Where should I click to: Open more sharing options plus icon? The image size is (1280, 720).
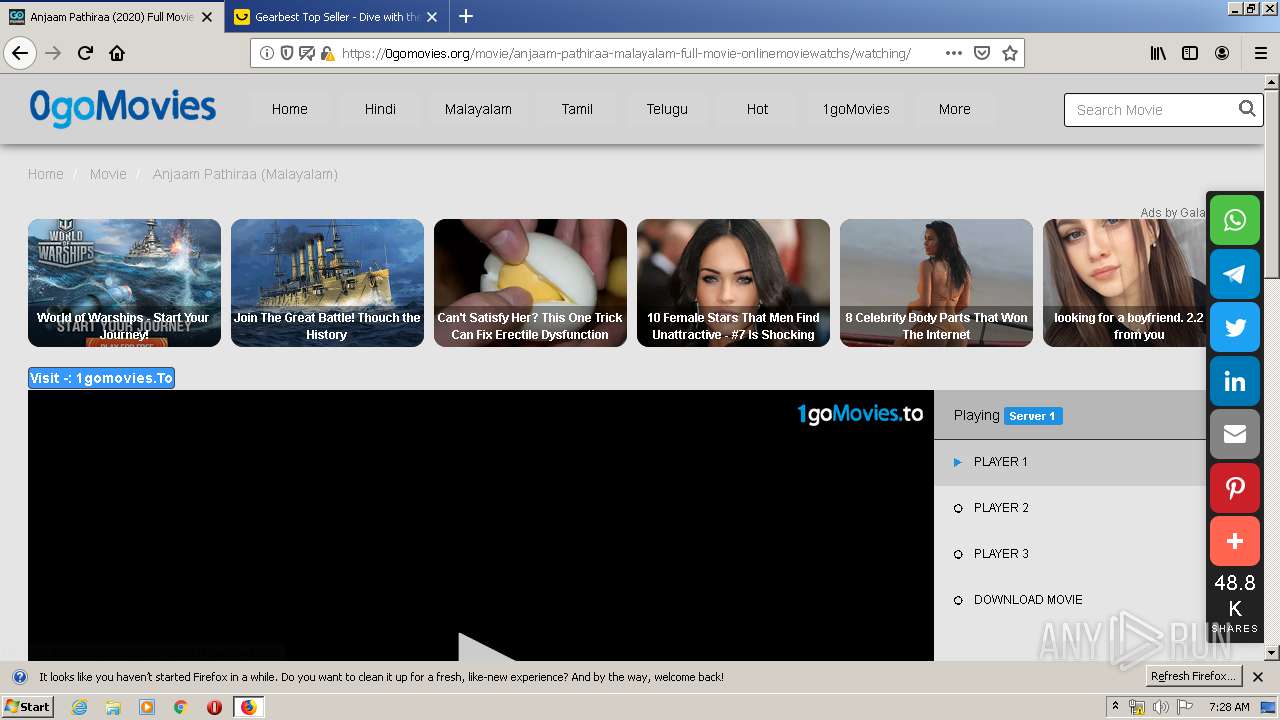tap(1235, 541)
